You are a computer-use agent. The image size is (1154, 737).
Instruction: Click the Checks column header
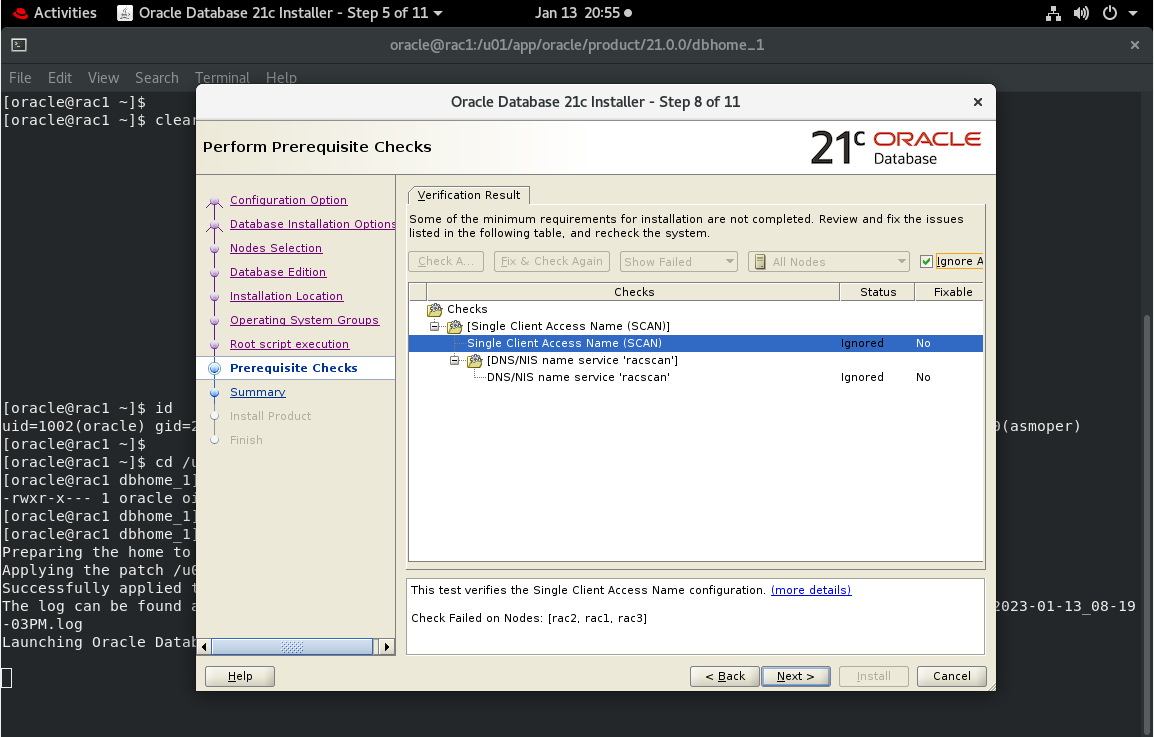[x=634, y=292]
